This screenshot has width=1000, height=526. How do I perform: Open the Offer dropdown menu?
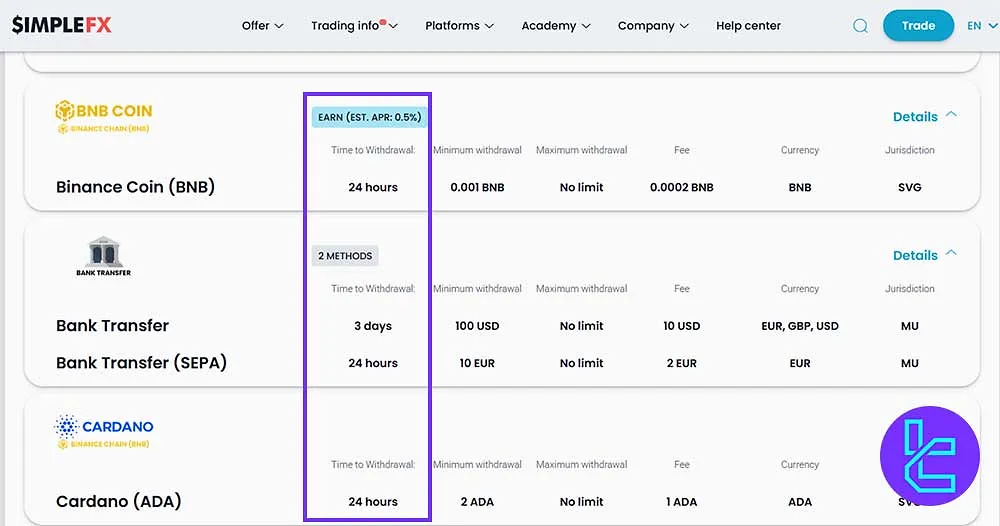pos(262,26)
